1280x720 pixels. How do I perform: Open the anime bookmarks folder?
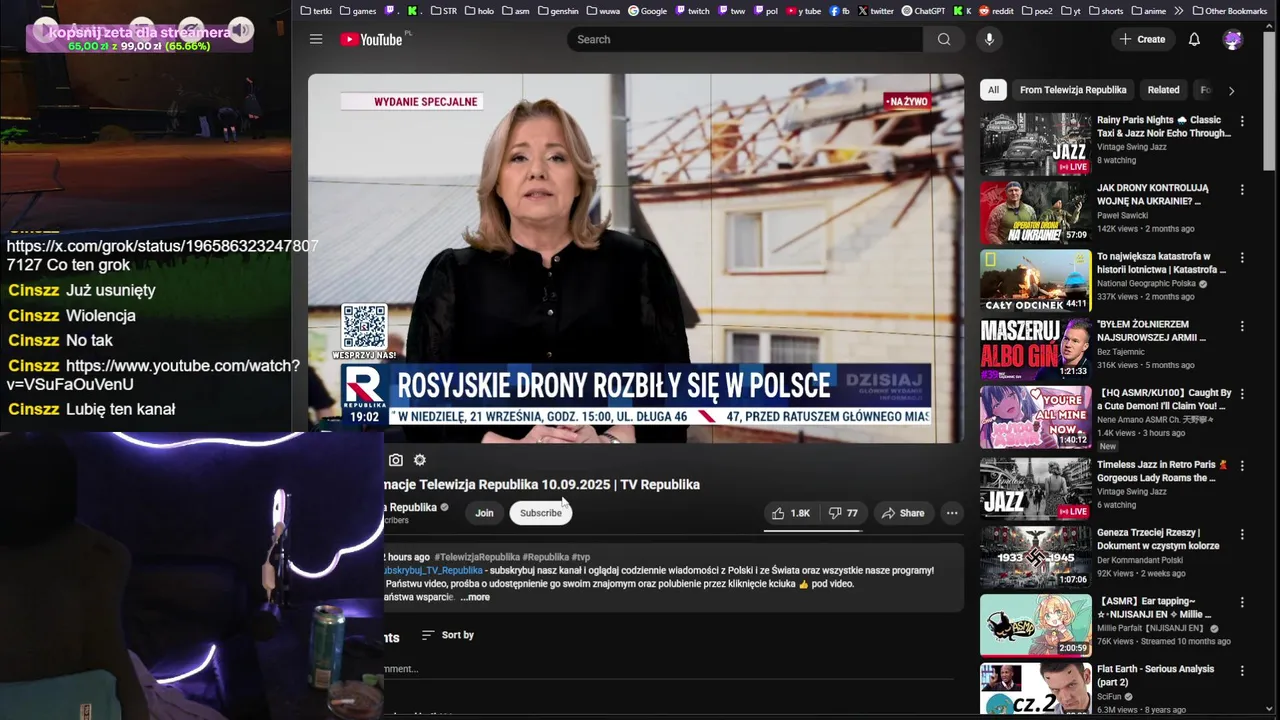[x=1149, y=11]
